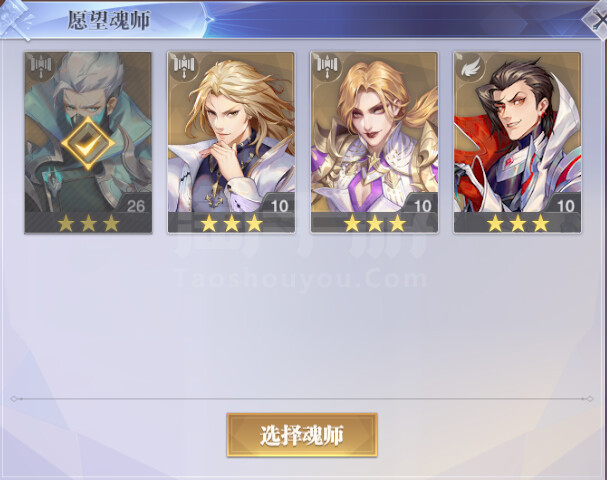Click the three stars under the purple-armored blonde
This screenshot has width=607, height=480.
pyautogui.click(x=375, y=223)
